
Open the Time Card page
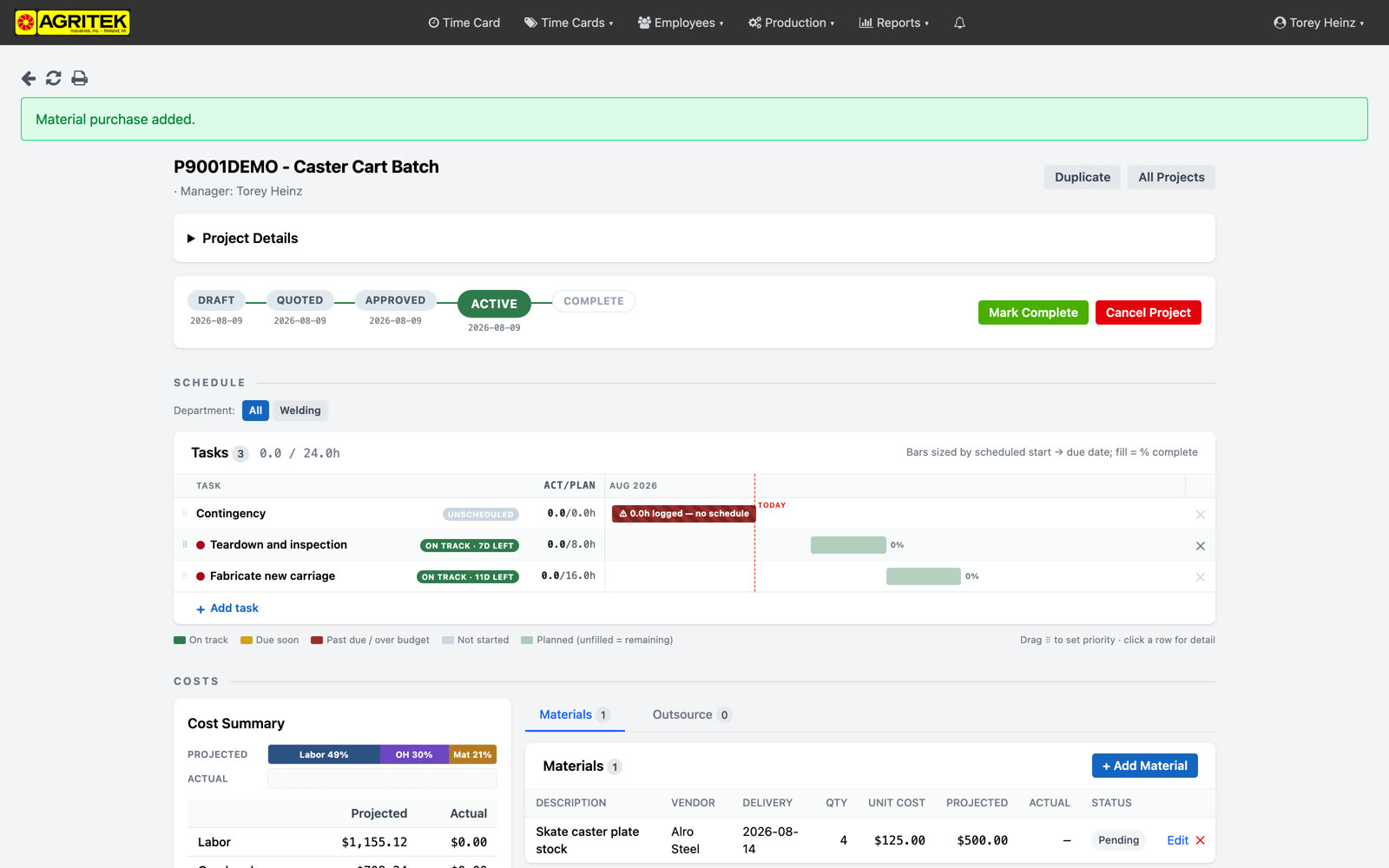click(x=464, y=23)
